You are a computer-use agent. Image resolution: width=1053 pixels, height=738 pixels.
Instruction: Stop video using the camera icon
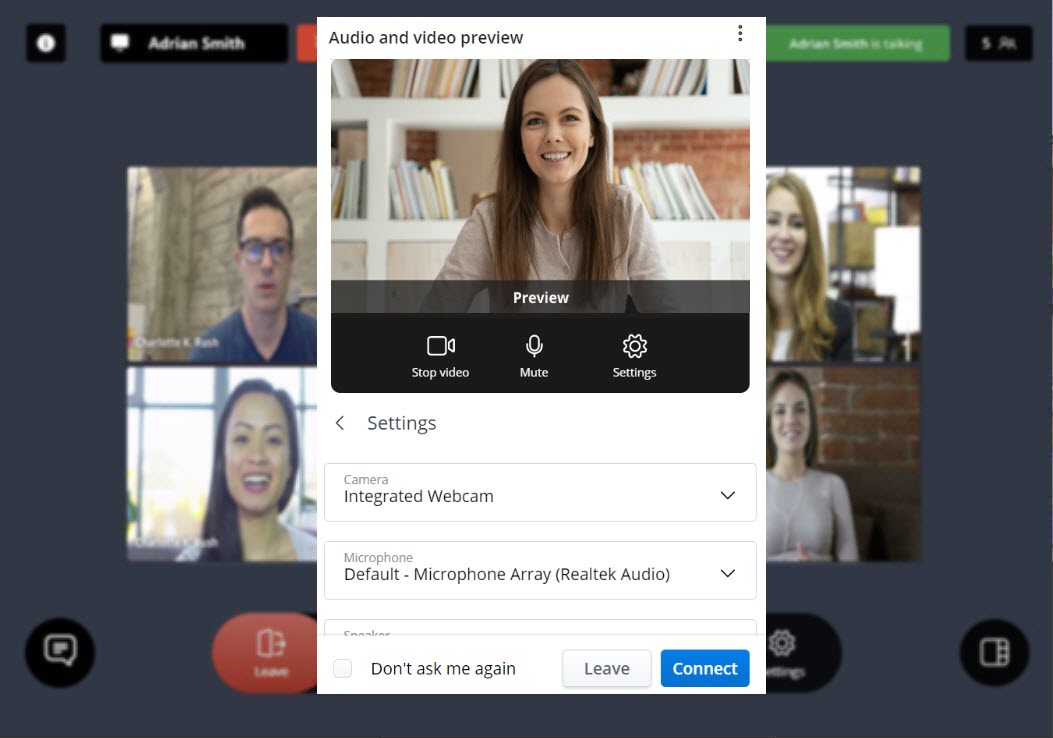point(440,356)
